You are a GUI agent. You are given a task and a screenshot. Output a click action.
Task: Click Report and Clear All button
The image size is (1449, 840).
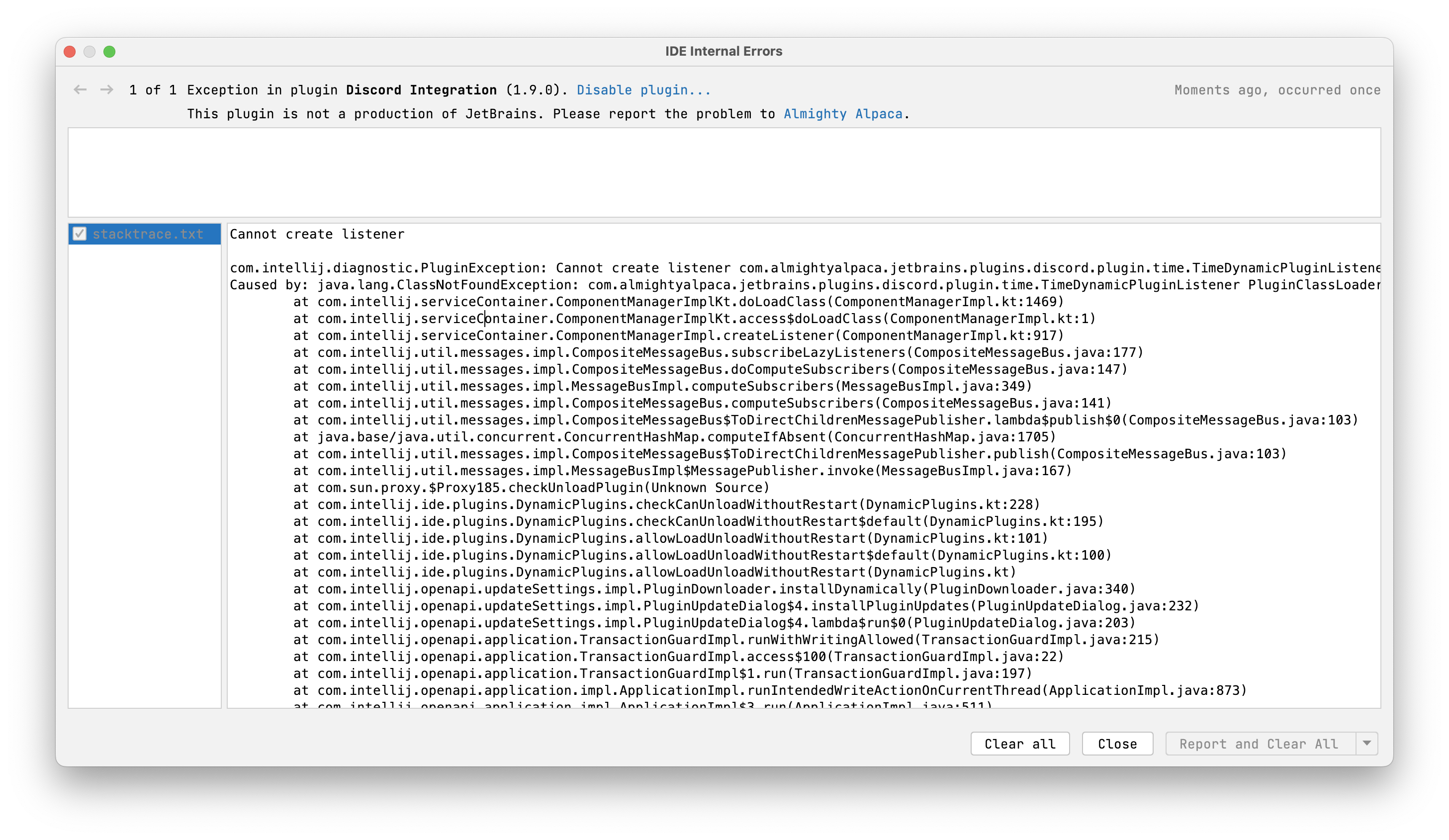coord(1259,744)
